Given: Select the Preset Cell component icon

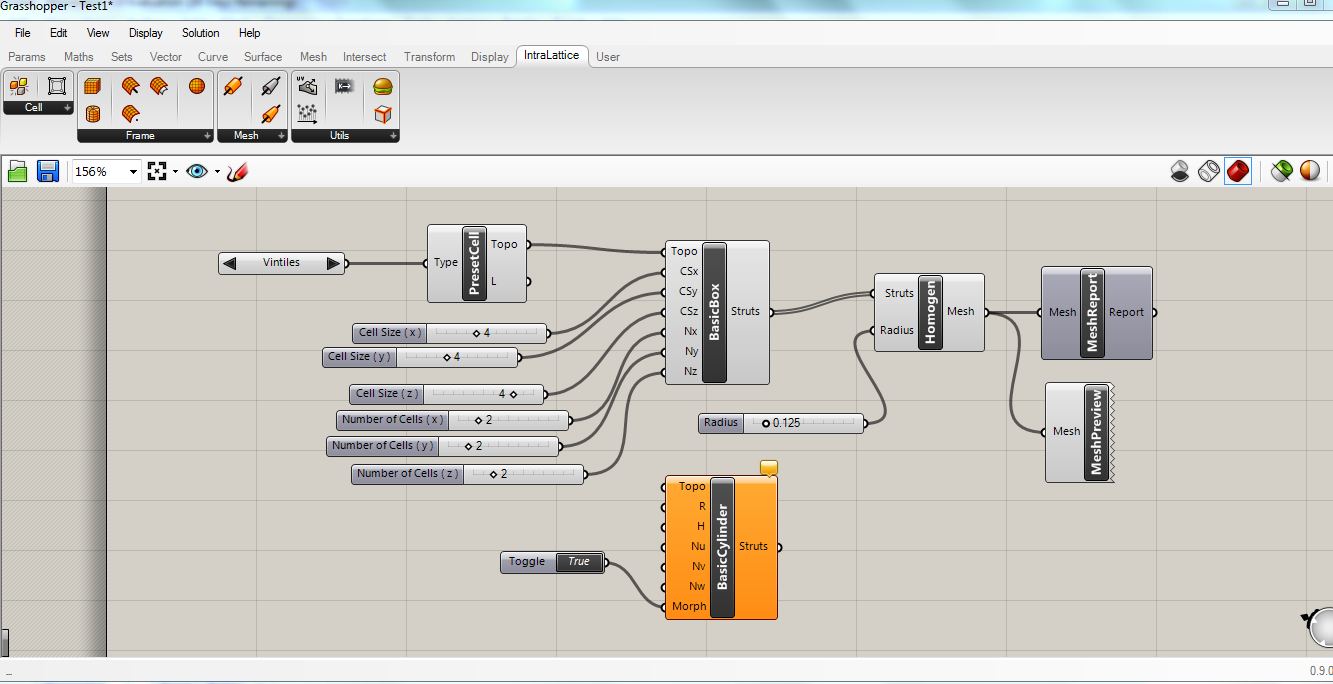Looking at the screenshot, I should tap(19, 87).
